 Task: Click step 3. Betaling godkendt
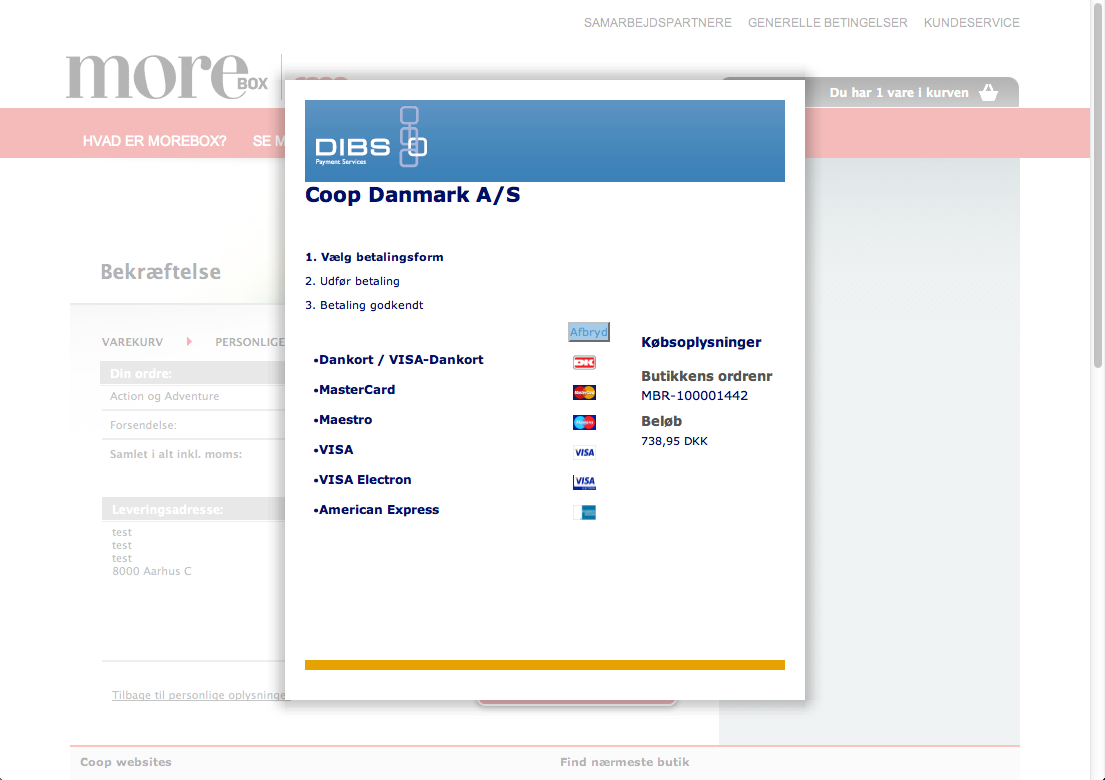pyautogui.click(x=364, y=305)
